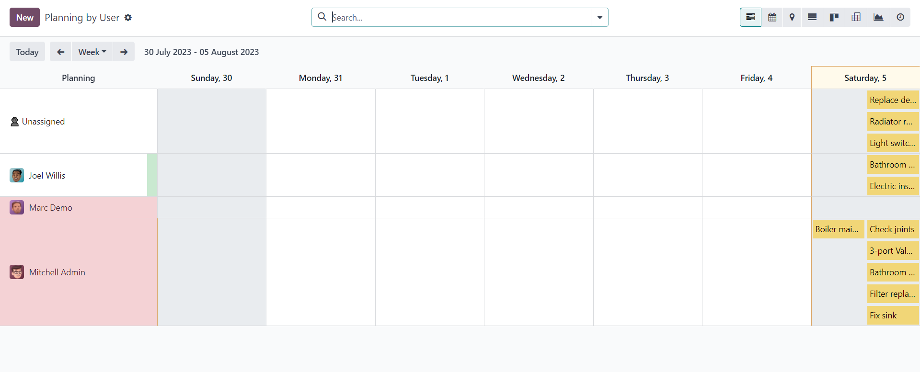Switch to the Kanban view icon

[x=834, y=18]
